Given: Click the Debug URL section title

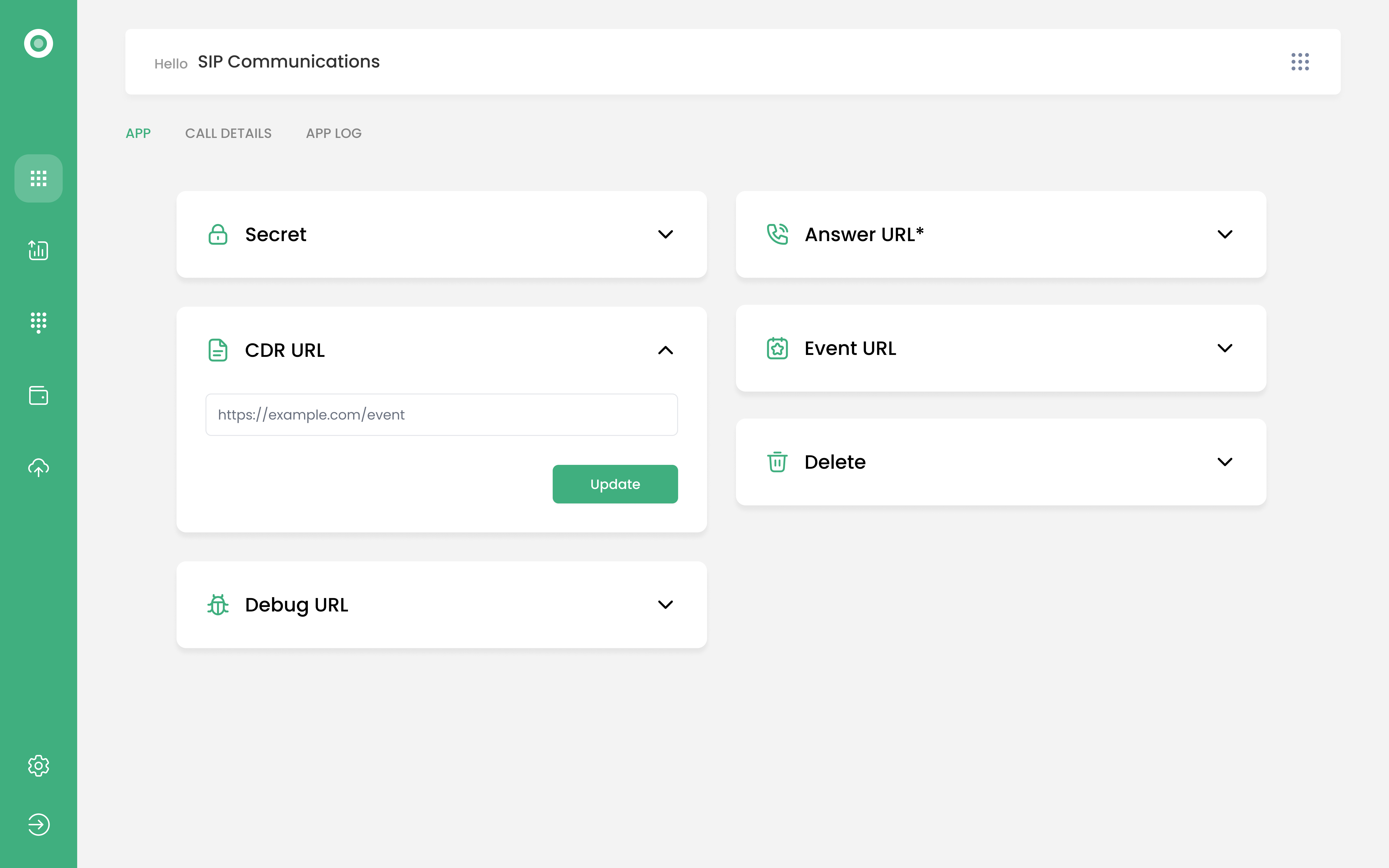Looking at the screenshot, I should tap(297, 605).
